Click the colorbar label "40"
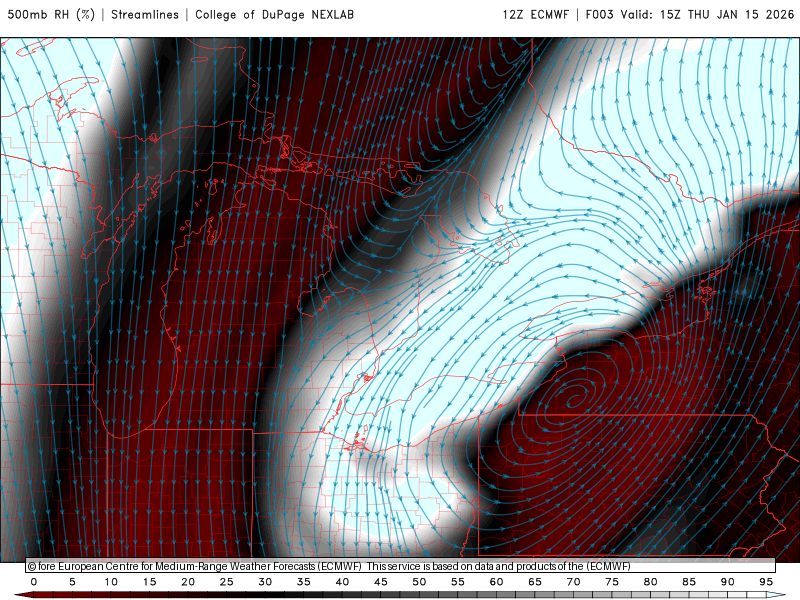Screen dimensions: 800x600 [342, 582]
